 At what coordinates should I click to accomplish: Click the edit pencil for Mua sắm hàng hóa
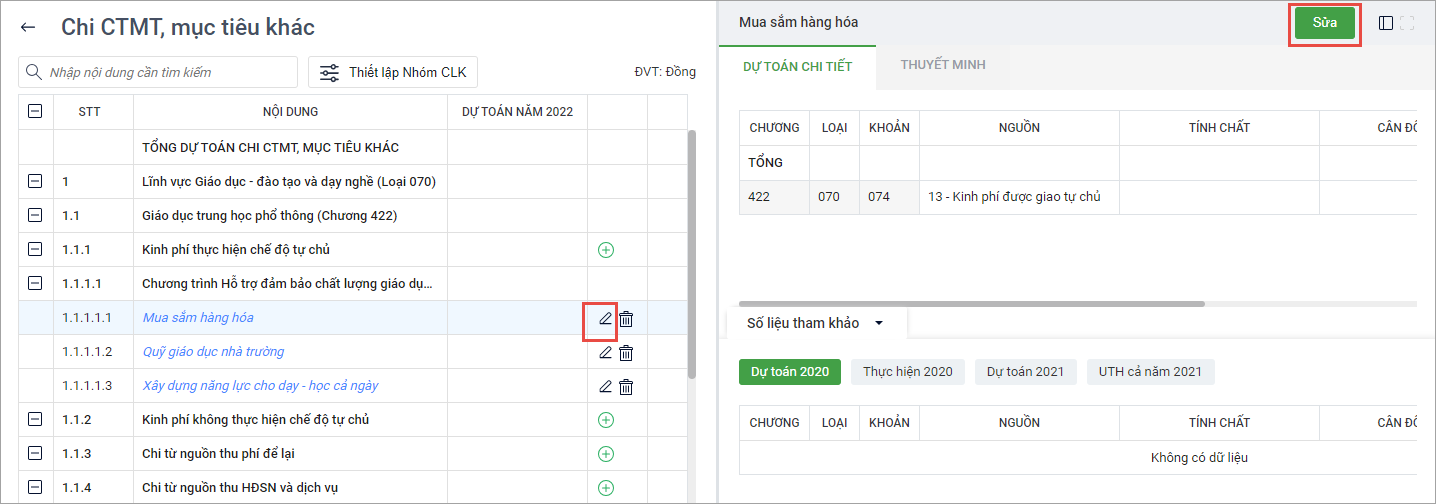604,319
